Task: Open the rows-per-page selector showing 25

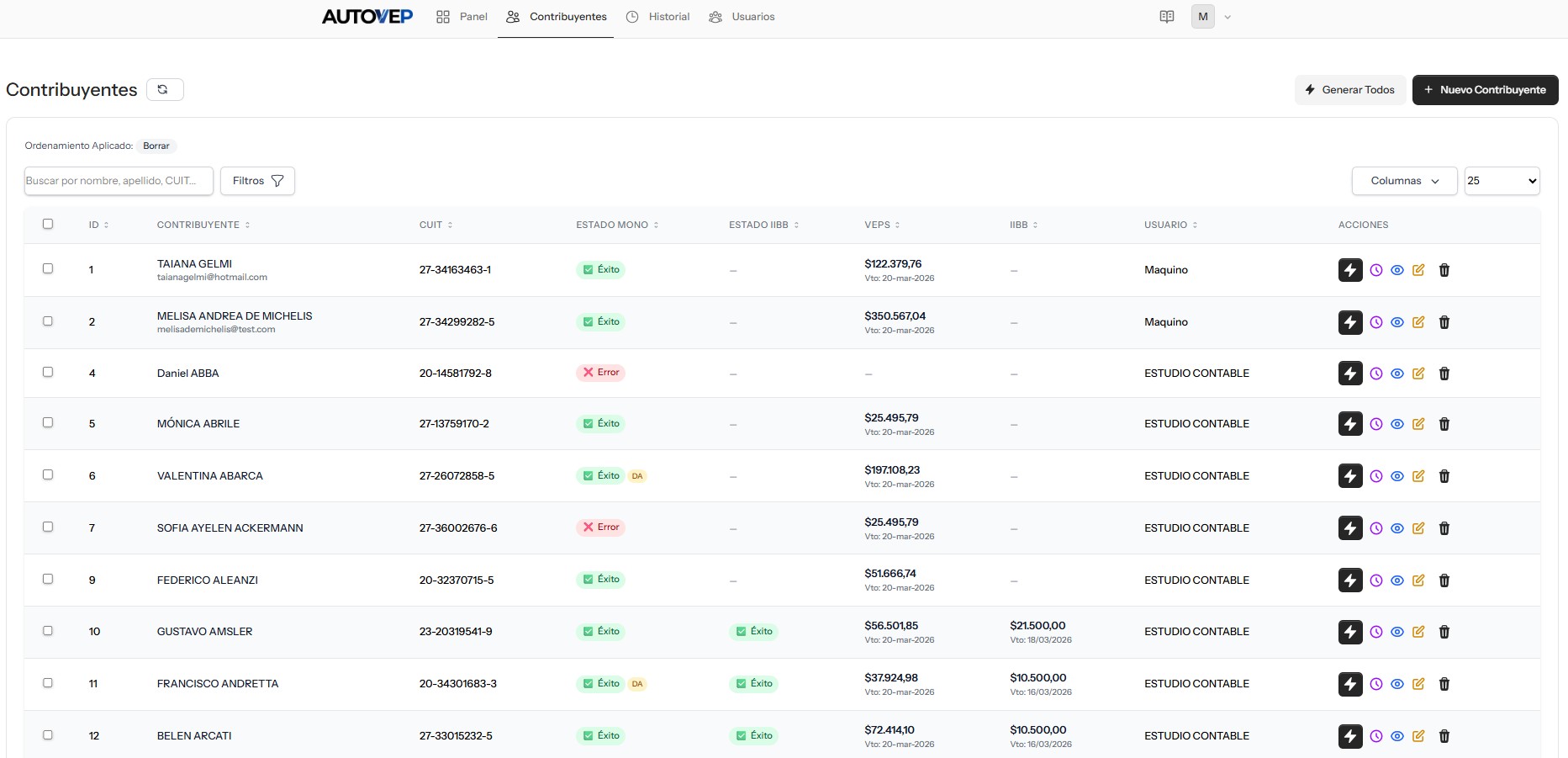Action: point(1501,181)
